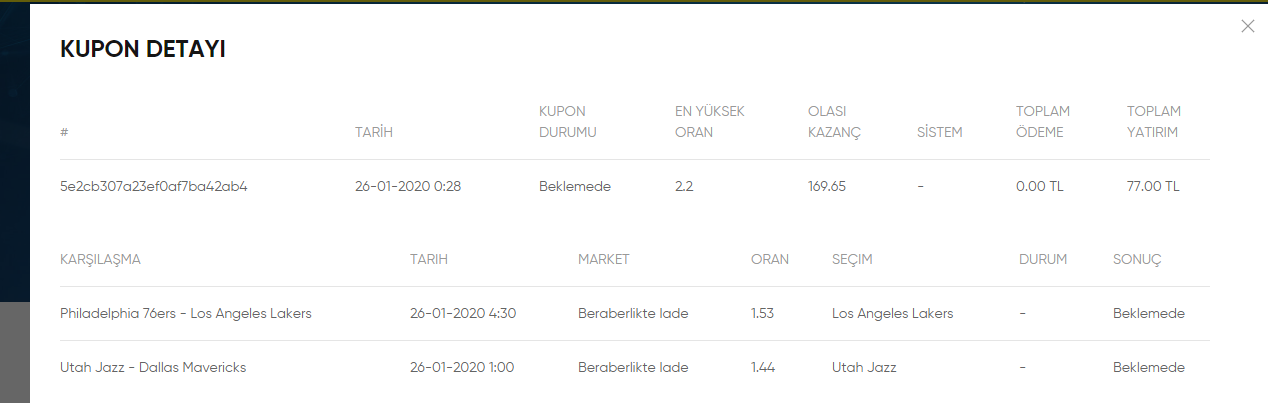The height and width of the screenshot is (403, 1268).
Task: Select the 1.44 odds value
Action: tap(764, 367)
